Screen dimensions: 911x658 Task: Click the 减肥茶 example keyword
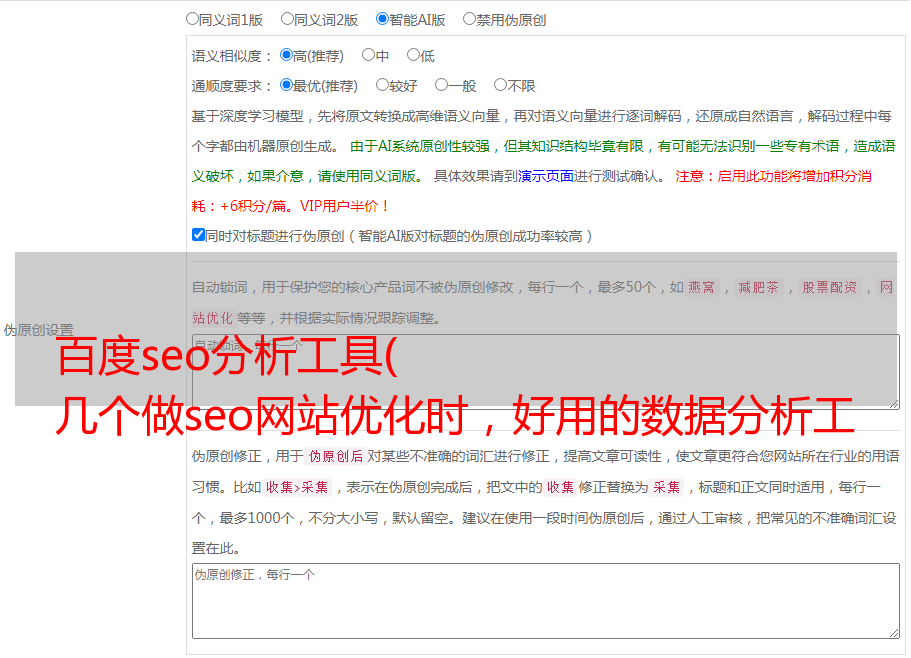[x=758, y=287]
